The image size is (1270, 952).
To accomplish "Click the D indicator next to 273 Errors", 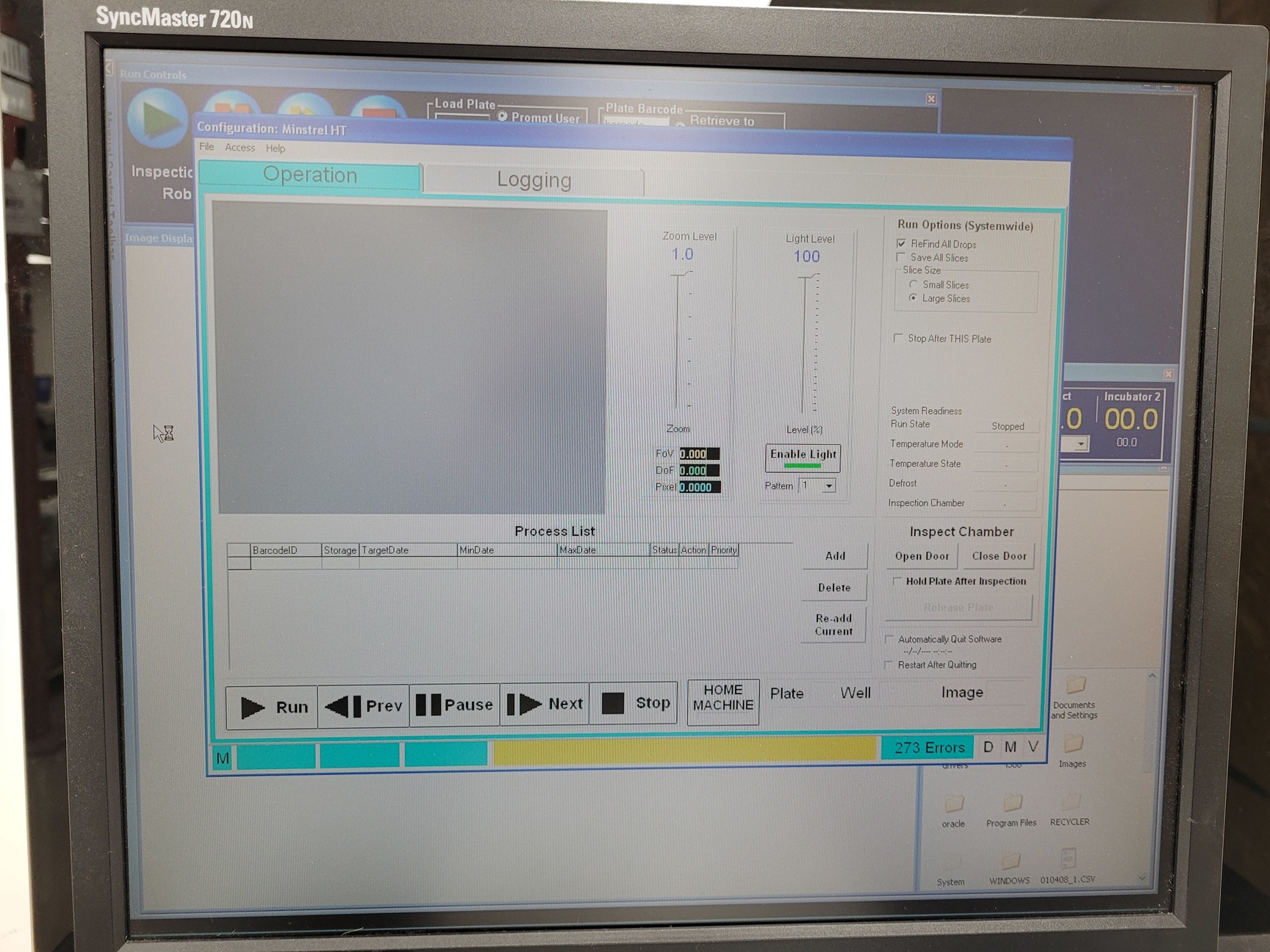I will (988, 747).
